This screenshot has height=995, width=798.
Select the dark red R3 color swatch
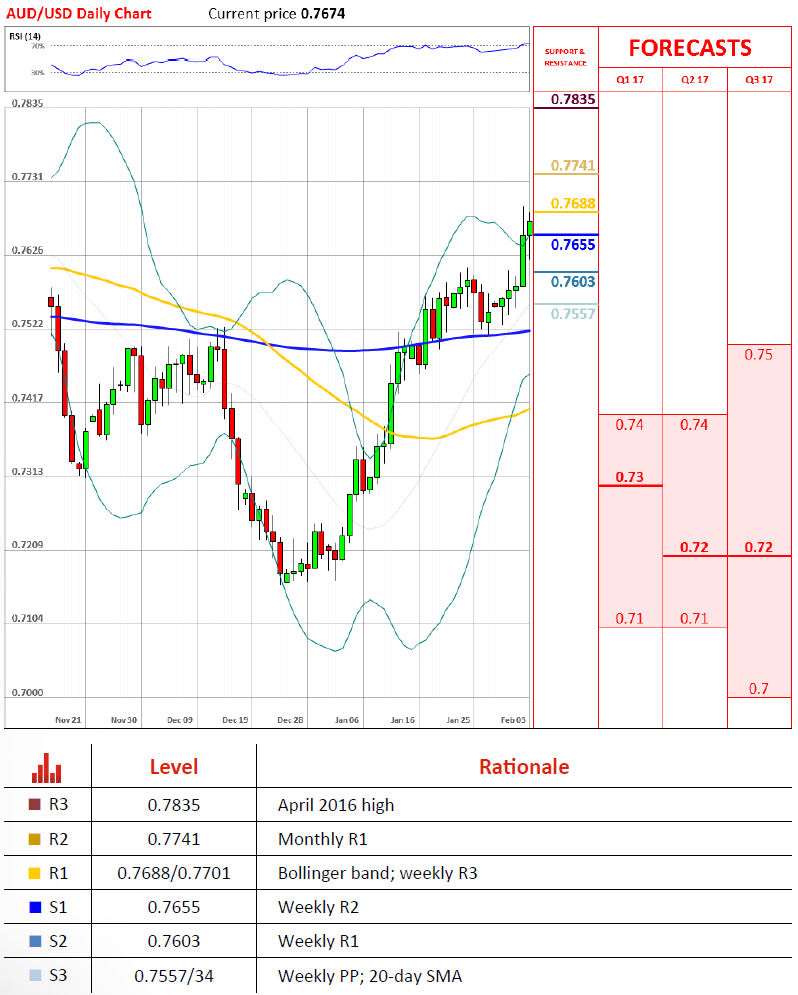(x=36, y=804)
